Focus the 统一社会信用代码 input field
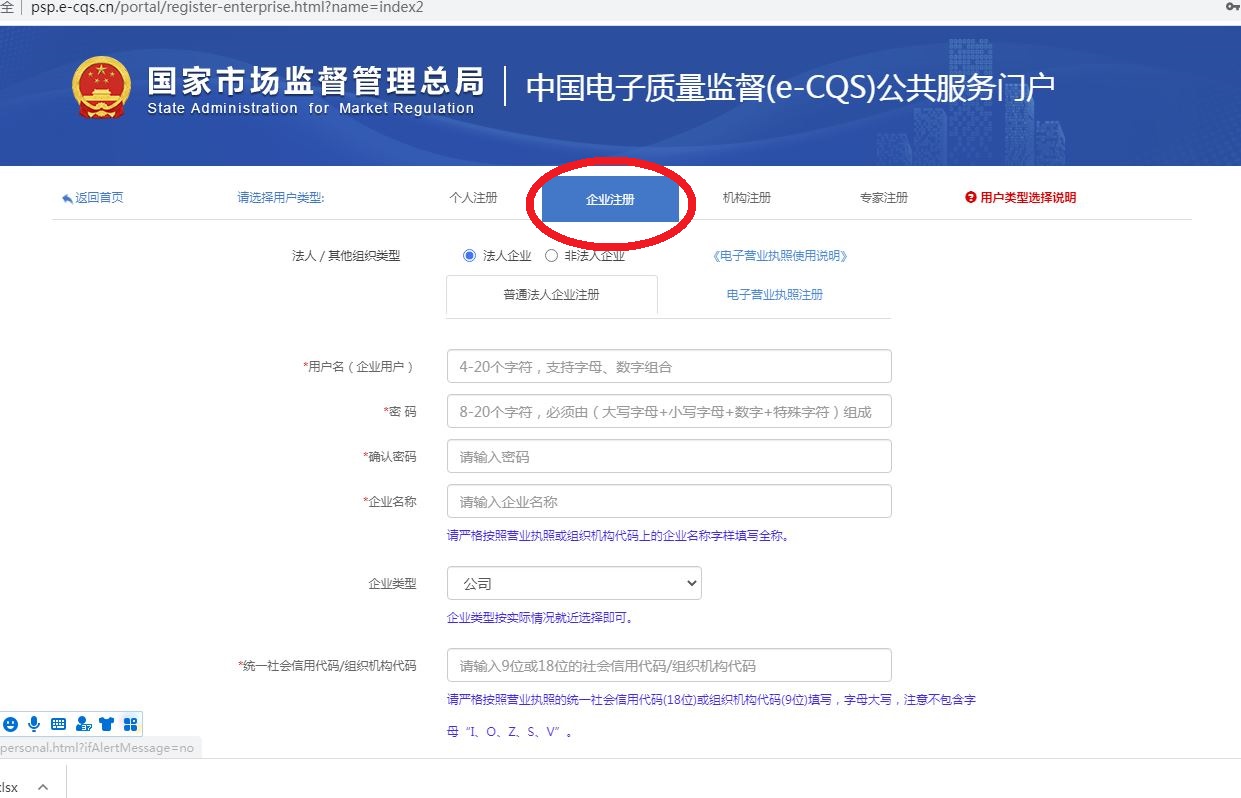1241x798 pixels. pos(668,666)
